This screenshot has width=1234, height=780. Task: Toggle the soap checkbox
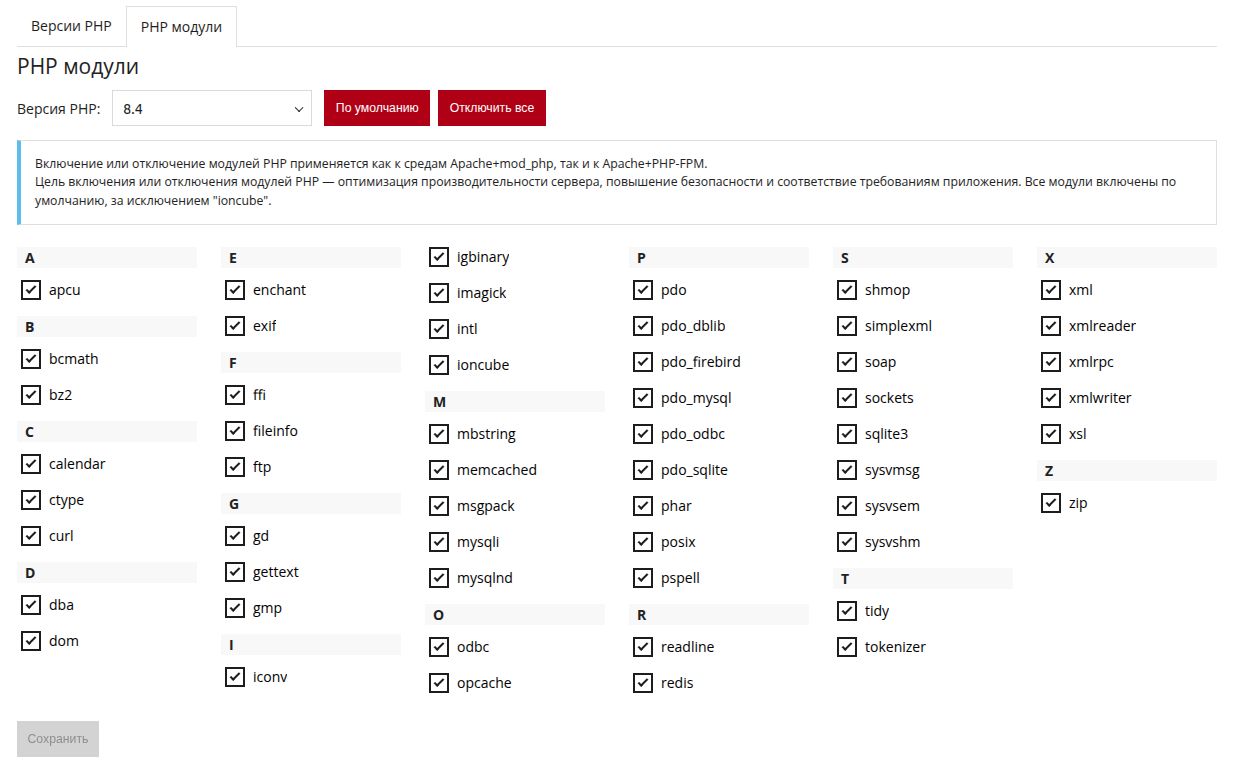(x=847, y=362)
